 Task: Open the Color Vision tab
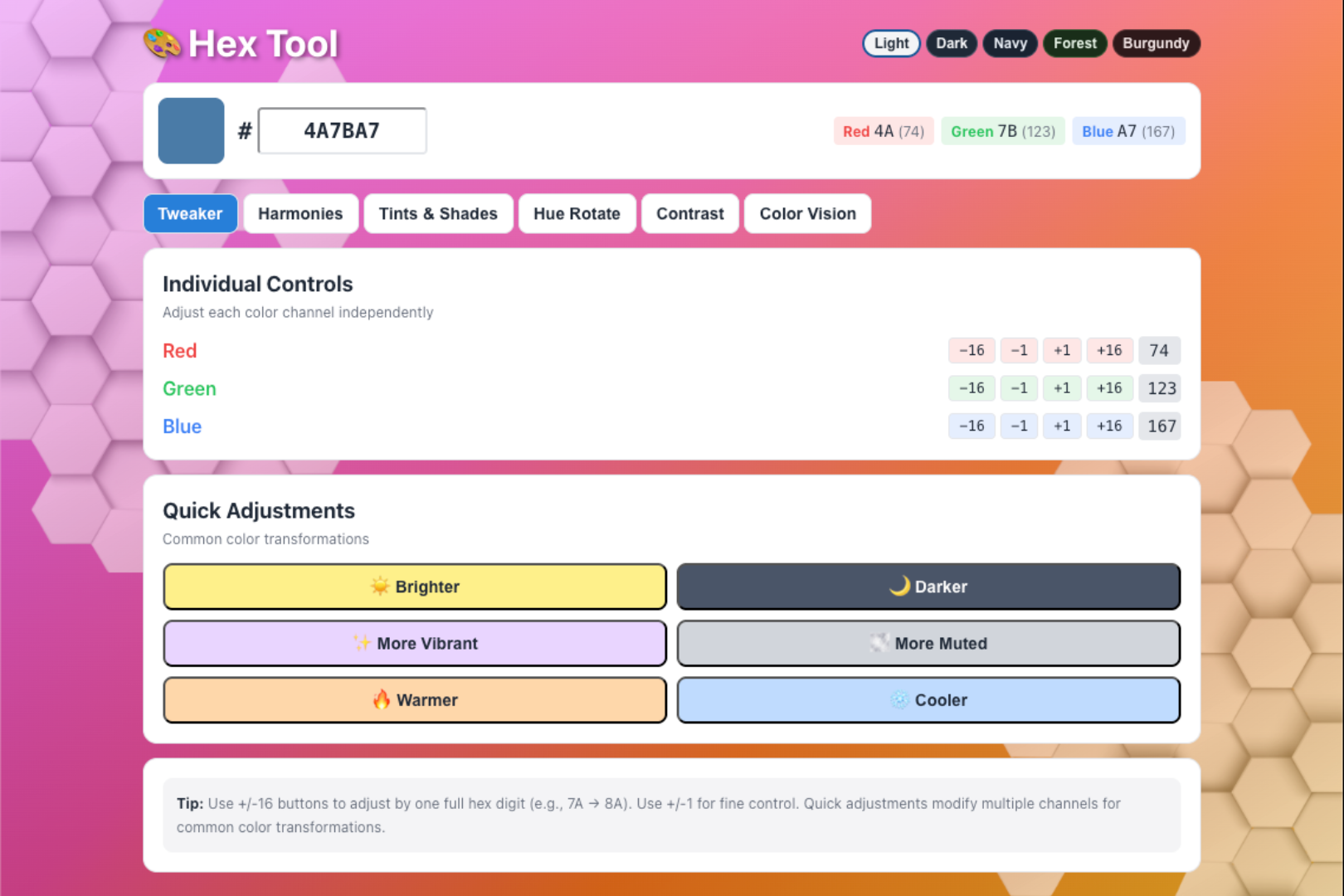807,213
